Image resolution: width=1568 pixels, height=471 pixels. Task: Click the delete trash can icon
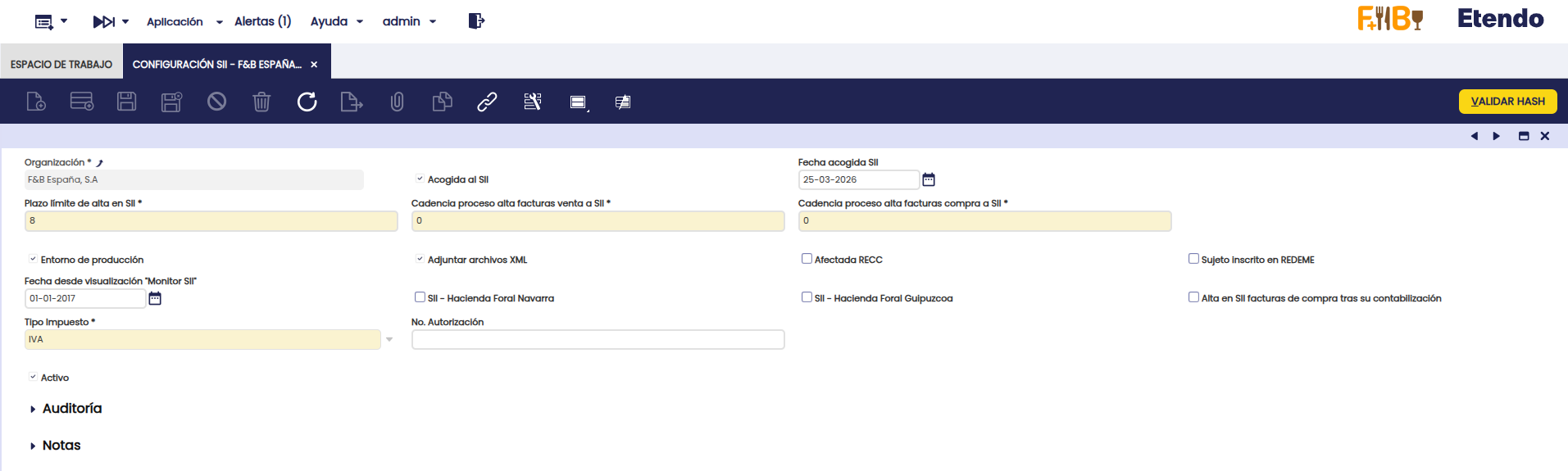click(261, 102)
